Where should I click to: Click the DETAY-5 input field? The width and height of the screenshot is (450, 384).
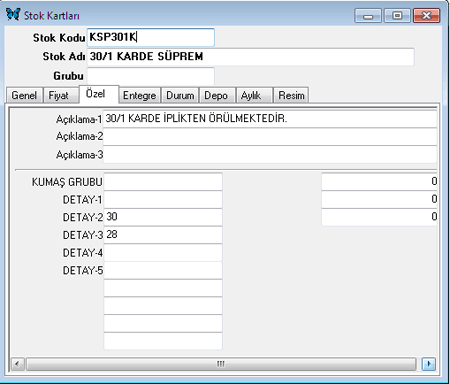[163, 270]
